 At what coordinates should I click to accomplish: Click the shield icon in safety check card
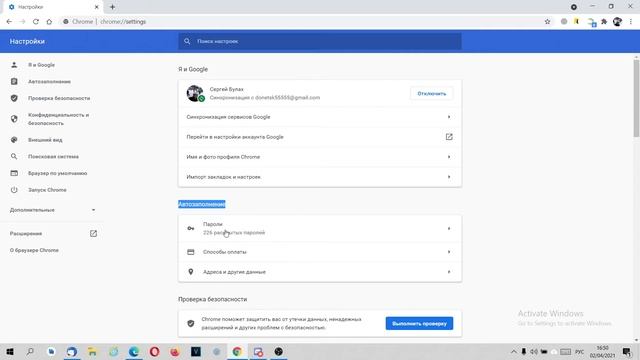(x=191, y=324)
